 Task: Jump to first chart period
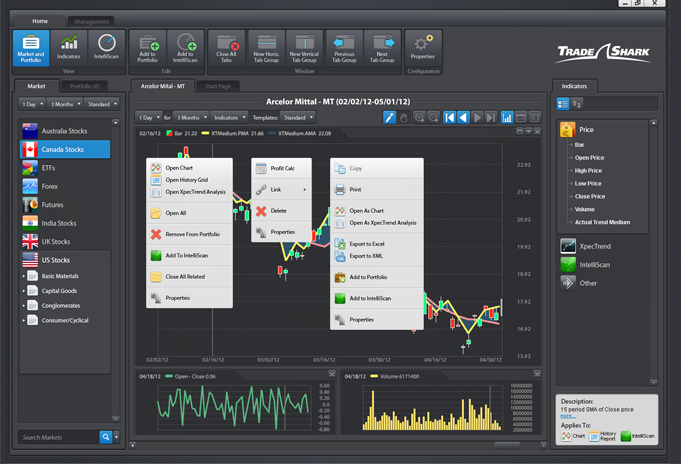click(450, 117)
